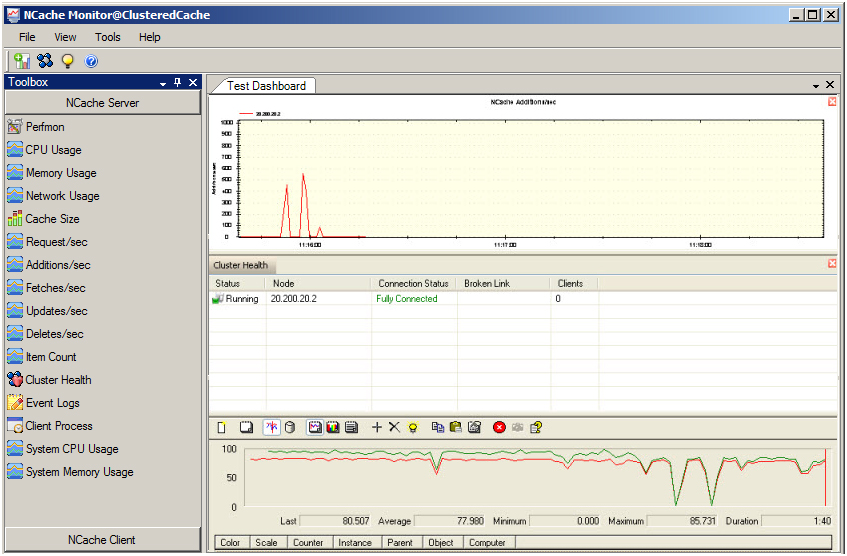Click View Log Data cylinder icon
The width and height of the screenshot is (847, 556).
click(x=290, y=428)
